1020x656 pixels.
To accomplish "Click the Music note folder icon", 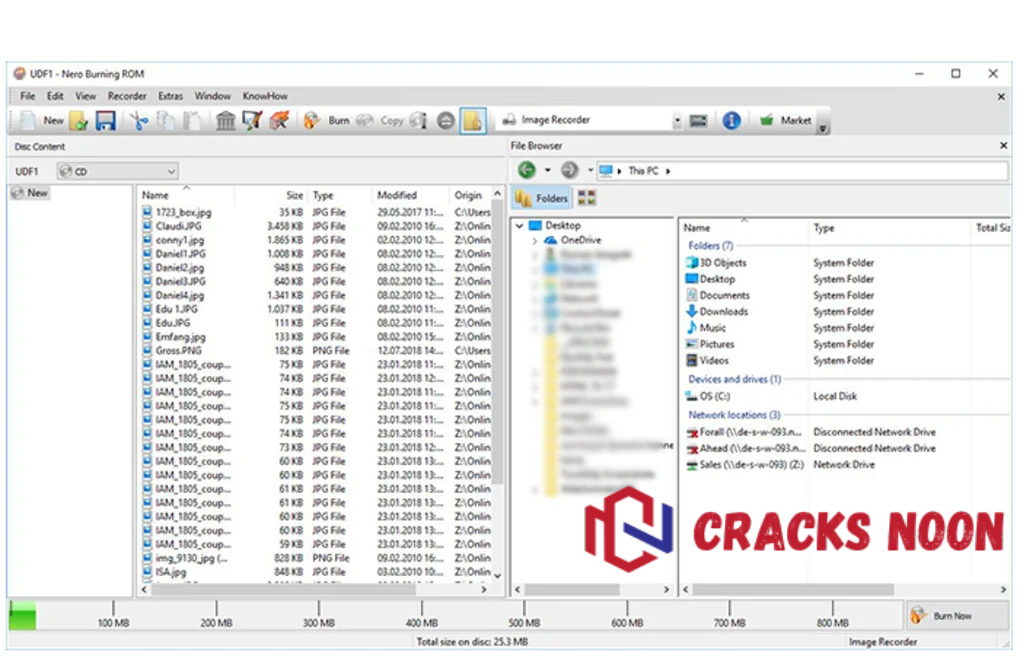I will click(x=691, y=327).
